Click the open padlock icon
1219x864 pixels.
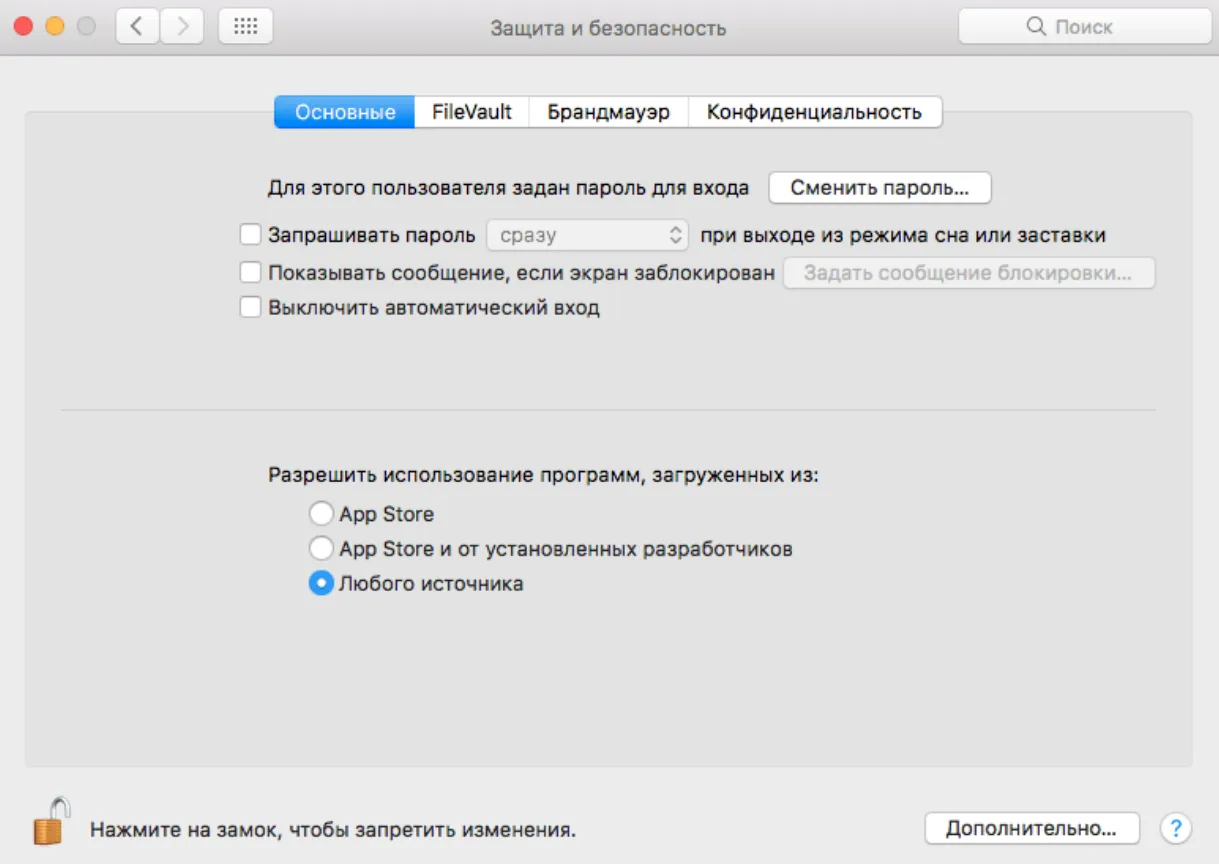[51, 821]
